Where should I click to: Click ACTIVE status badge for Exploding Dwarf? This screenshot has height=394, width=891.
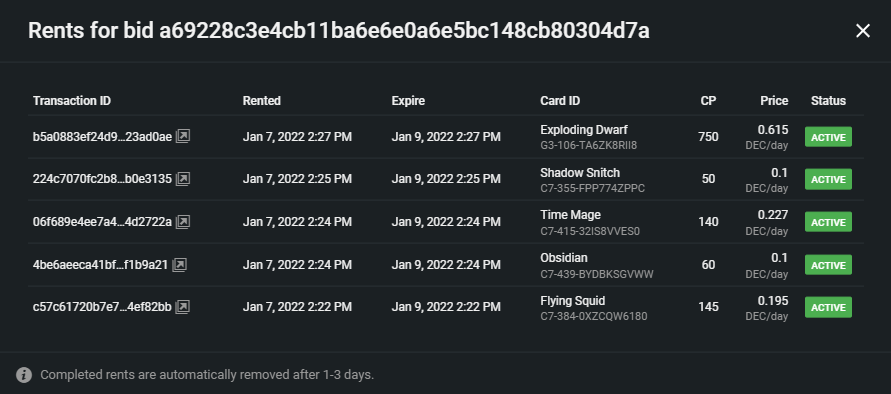828,137
